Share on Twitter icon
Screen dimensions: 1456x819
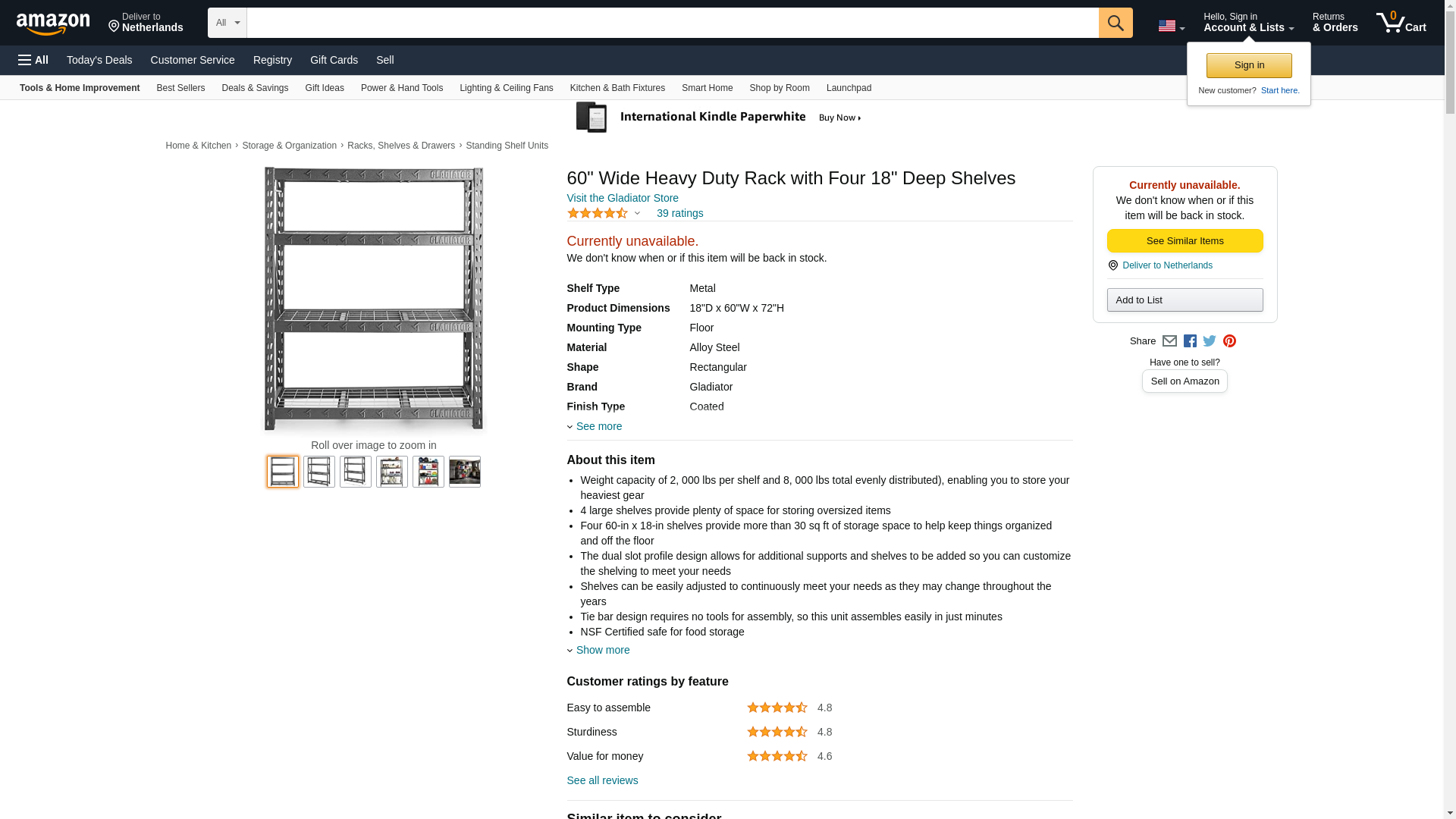(1210, 341)
